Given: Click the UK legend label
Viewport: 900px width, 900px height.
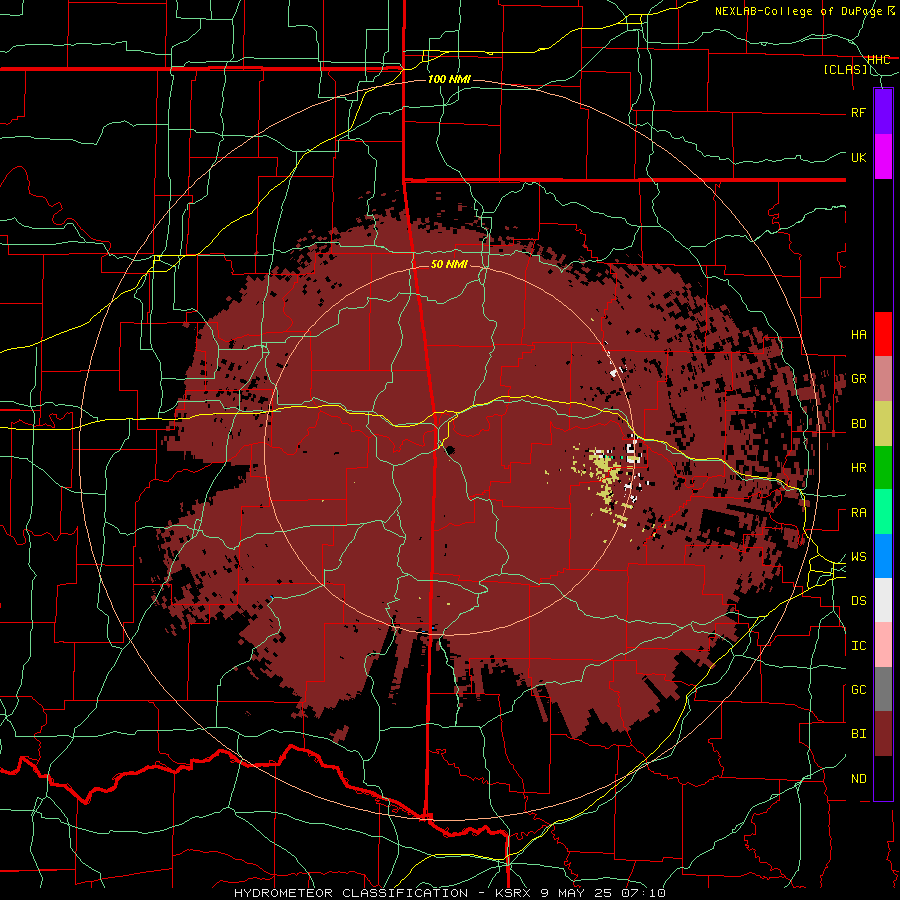Looking at the screenshot, I should (x=858, y=158).
